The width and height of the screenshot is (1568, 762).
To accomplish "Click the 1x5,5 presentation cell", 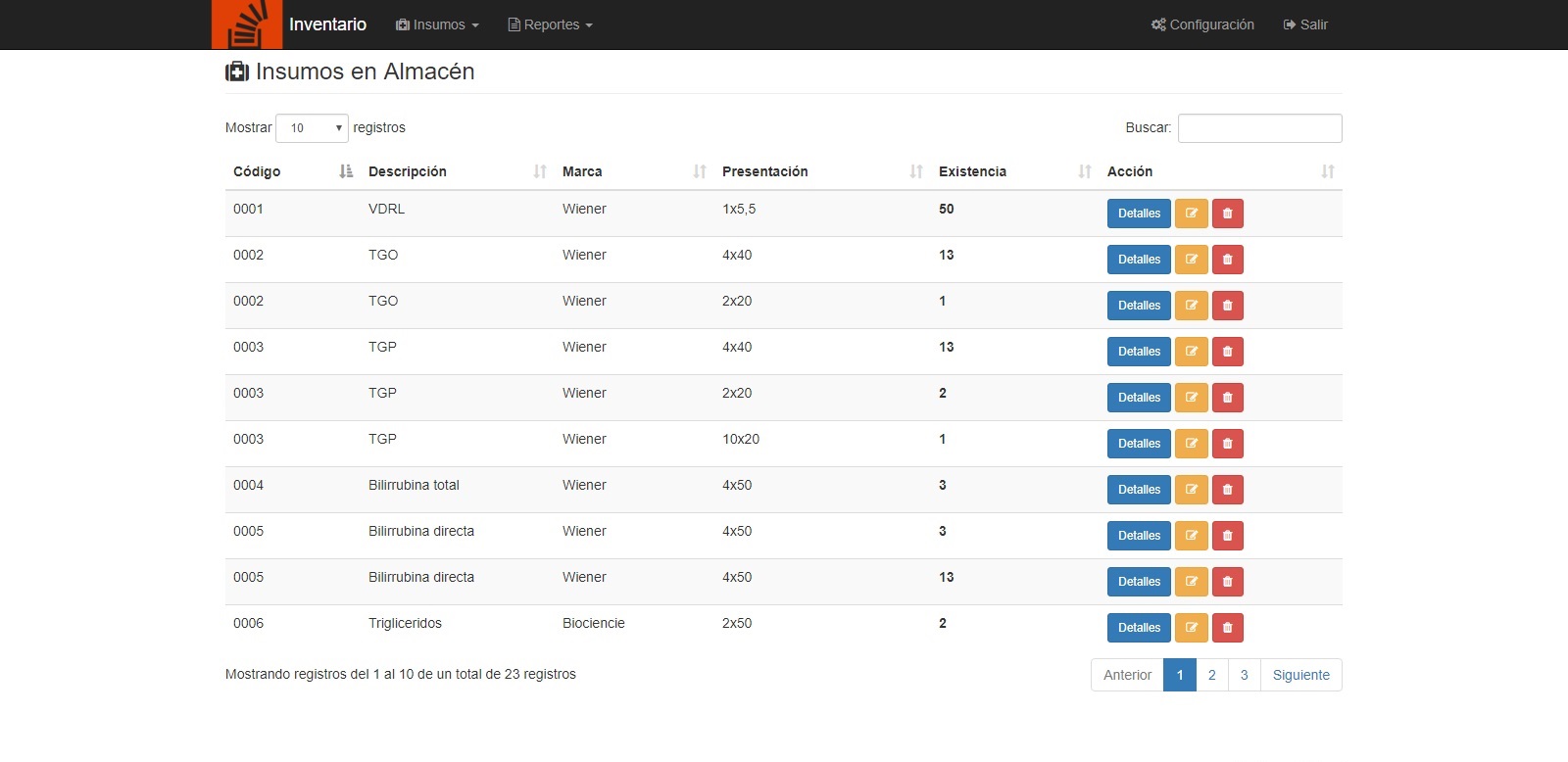I will click(x=739, y=209).
